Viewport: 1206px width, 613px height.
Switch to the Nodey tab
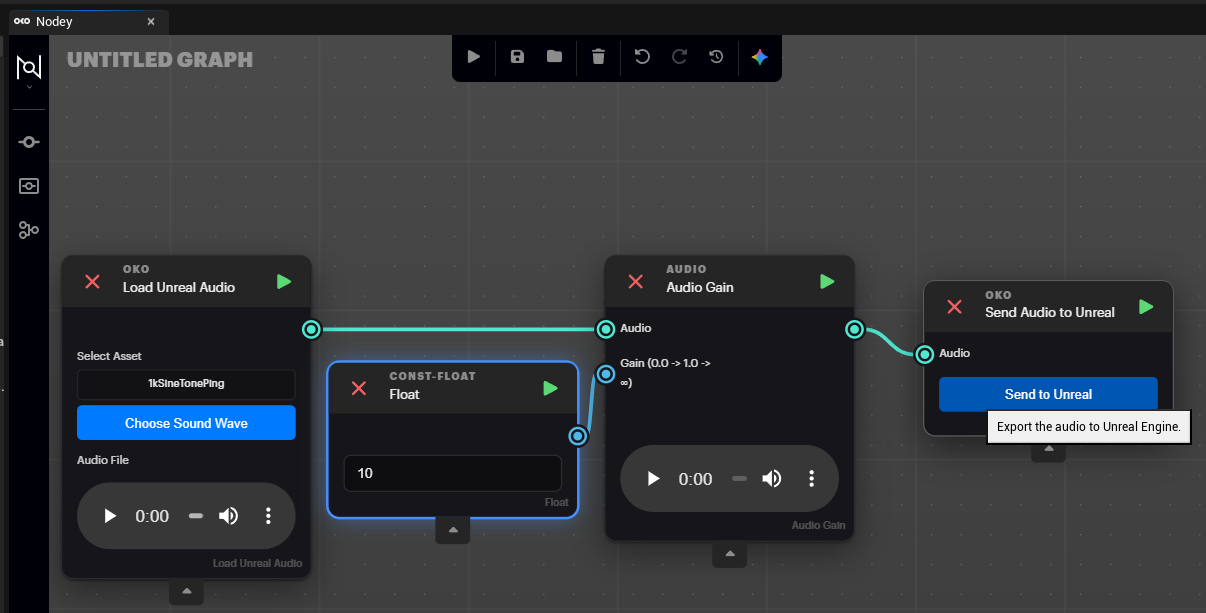pos(89,21)
